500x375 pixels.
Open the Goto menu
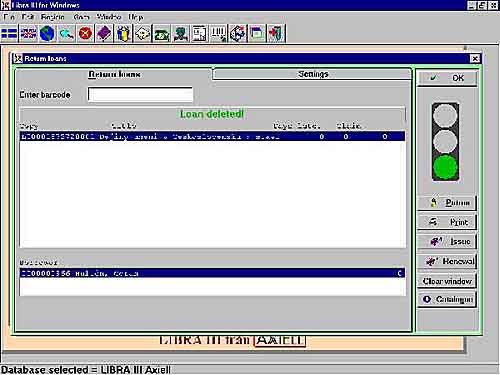tap(81, 17)
